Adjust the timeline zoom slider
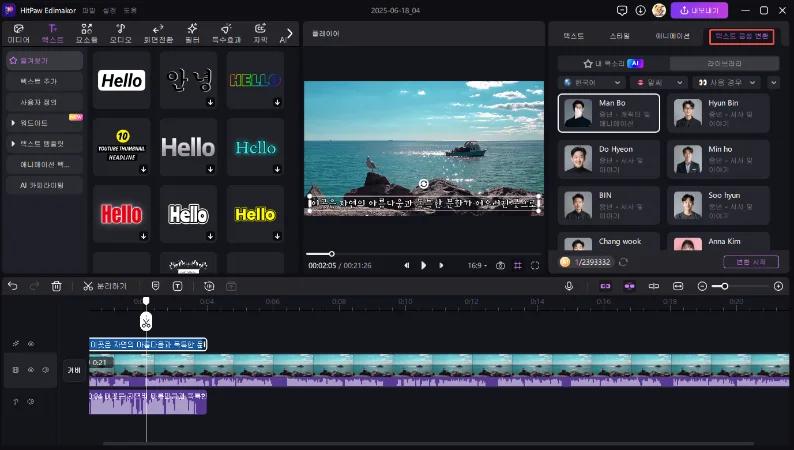 [740, 287]
